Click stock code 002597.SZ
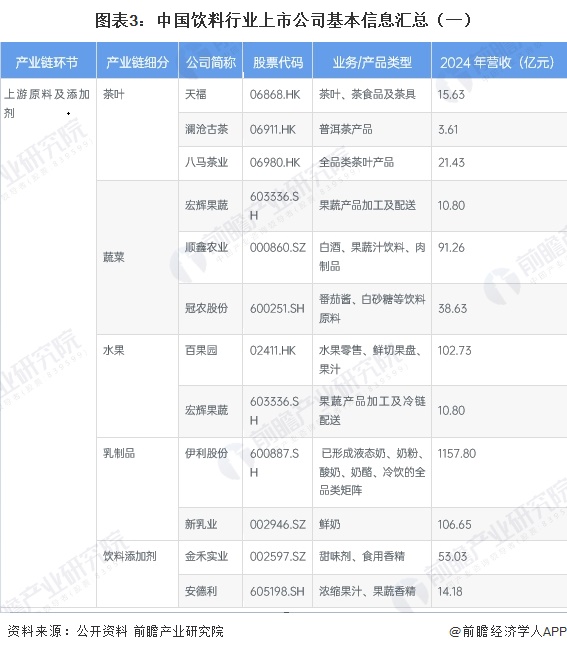567x652 pixels. [278, 556]
